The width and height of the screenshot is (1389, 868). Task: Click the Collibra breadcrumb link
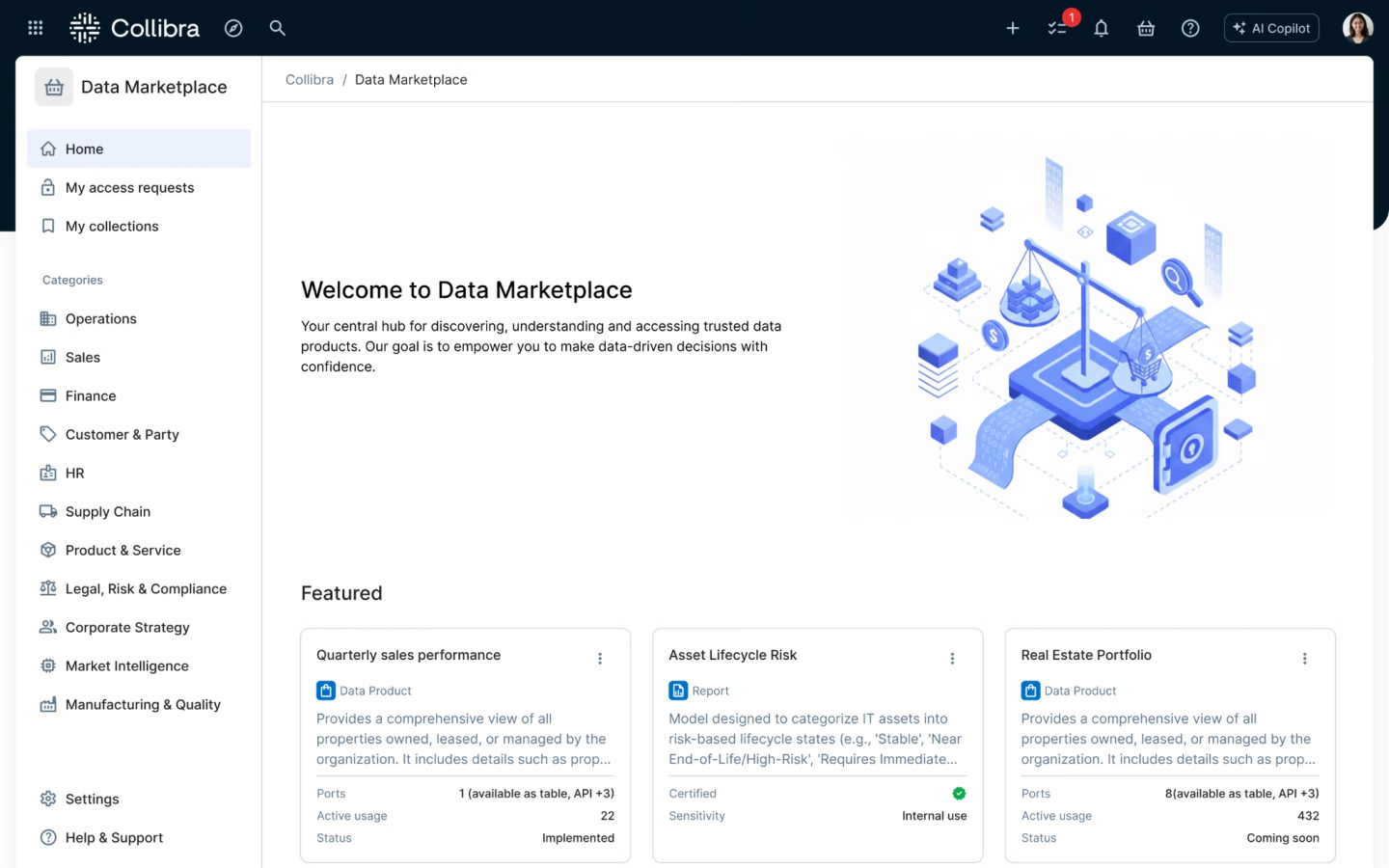310,79
